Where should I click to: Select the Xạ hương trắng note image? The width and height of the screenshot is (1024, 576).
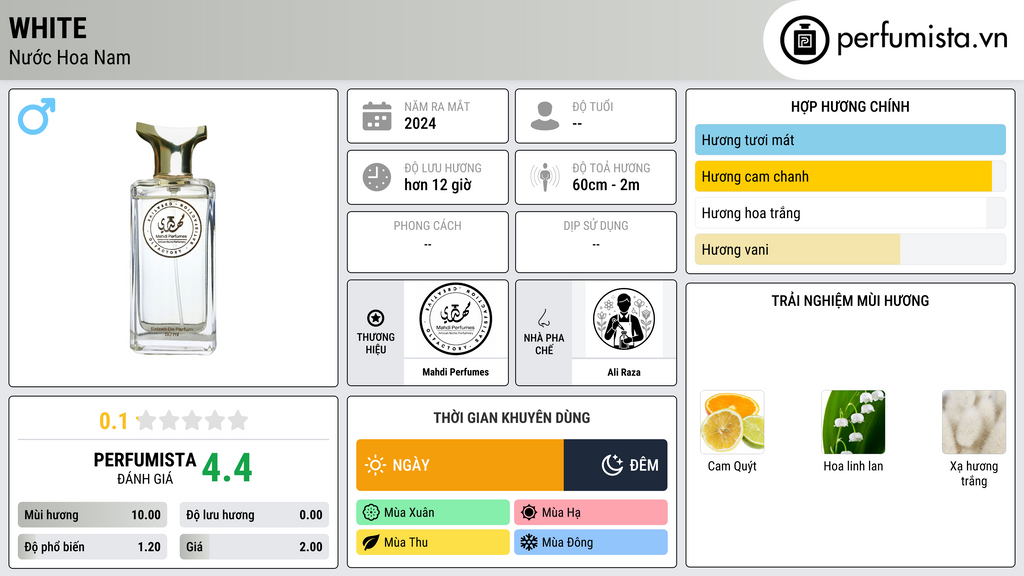pyautogui.click(x=974, y=422)
